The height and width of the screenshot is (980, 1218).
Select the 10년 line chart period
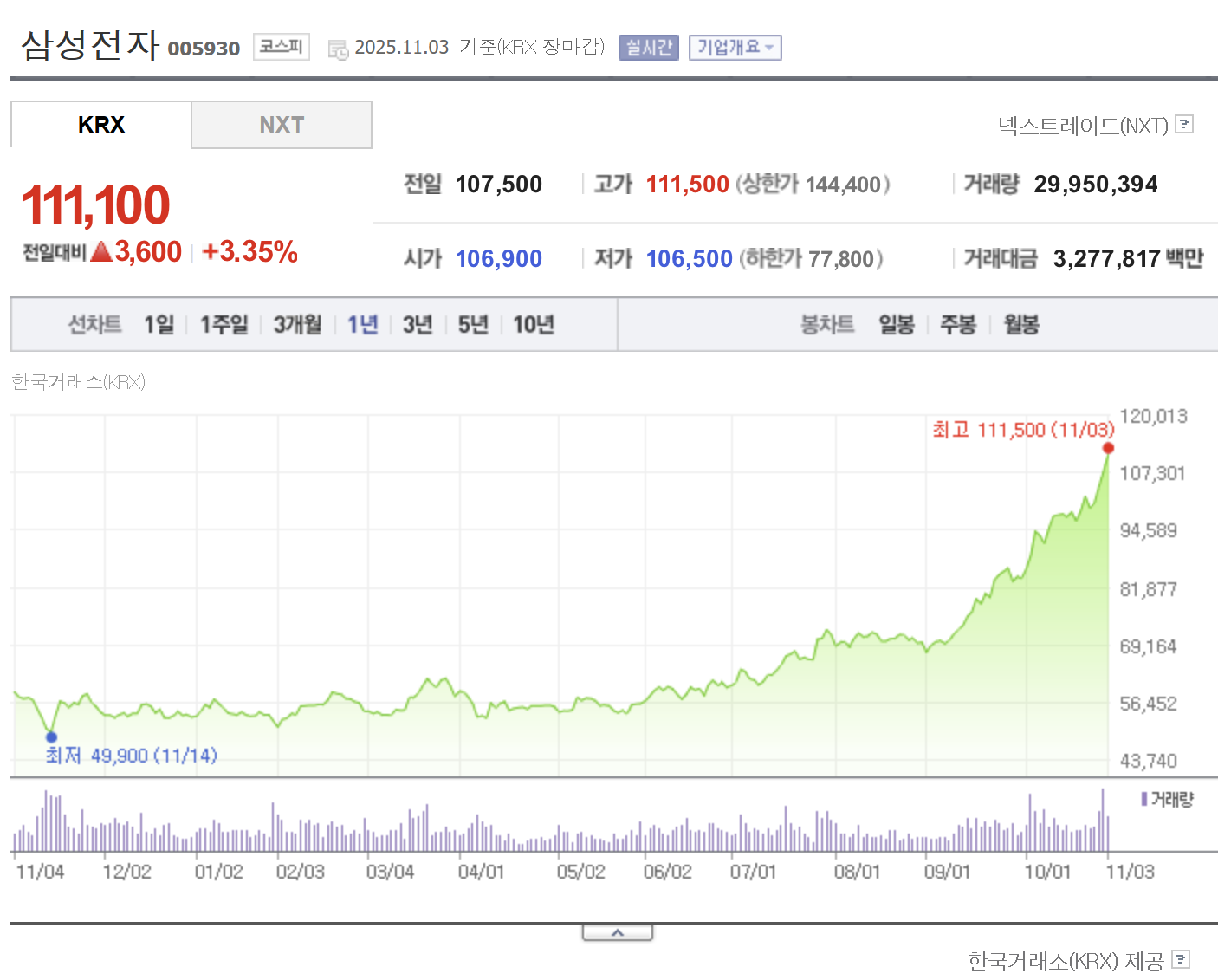pyautogui.click(x=534, y=325)
